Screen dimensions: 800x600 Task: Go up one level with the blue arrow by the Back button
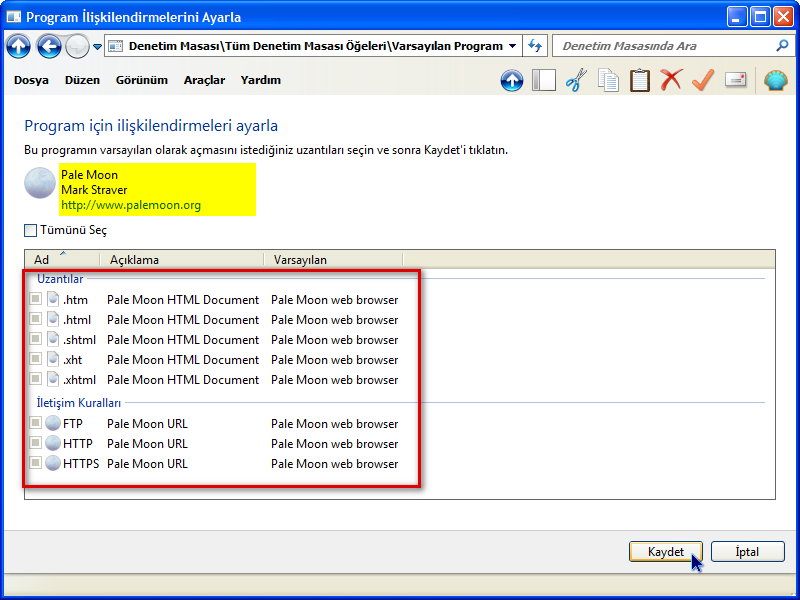pos(18,47)
